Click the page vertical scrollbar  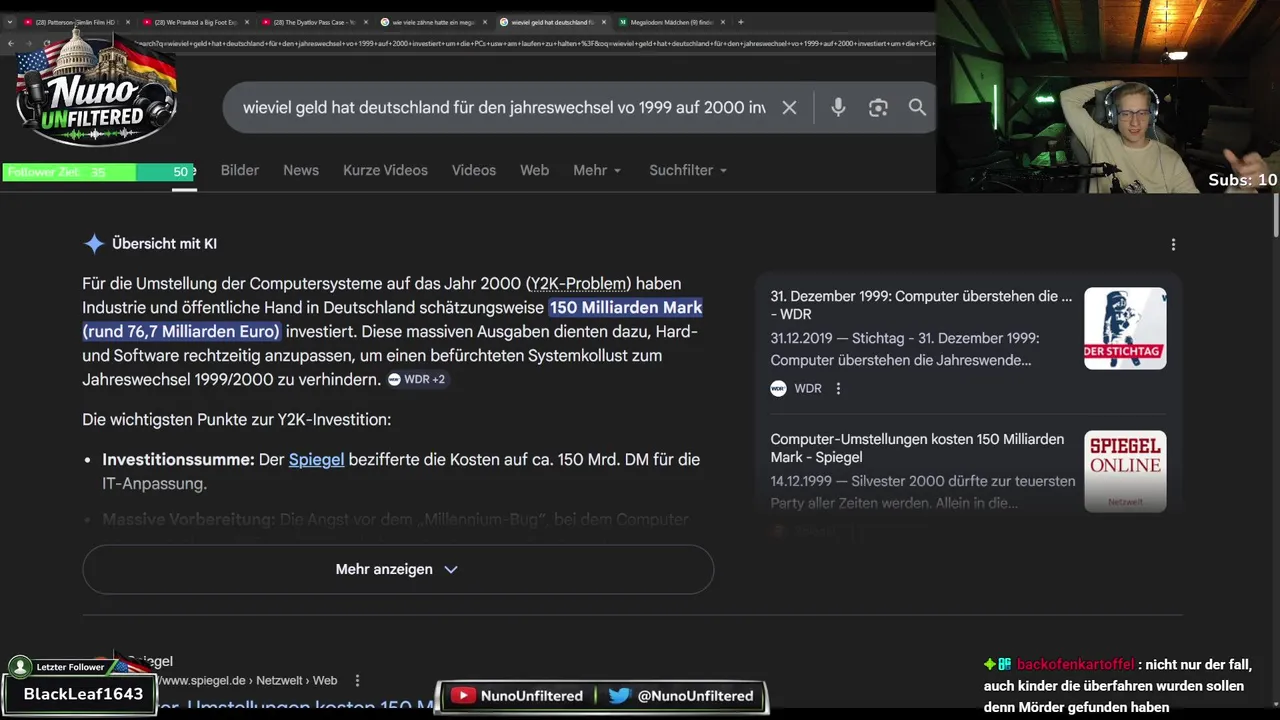click(1274, 215)
